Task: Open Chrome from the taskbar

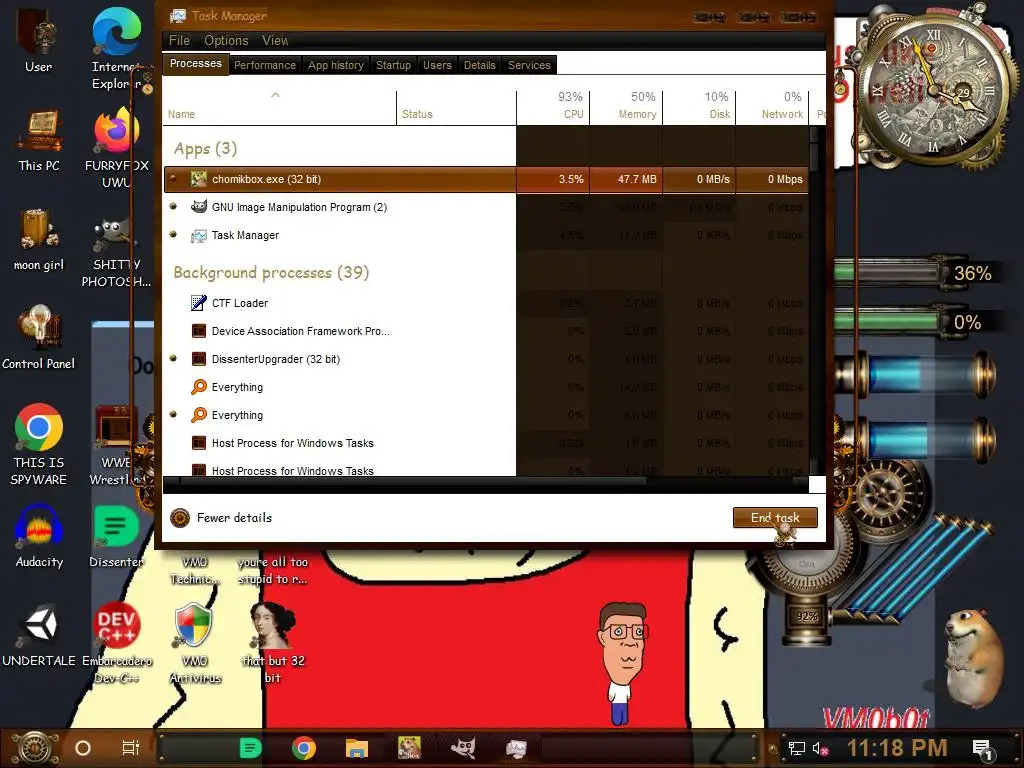Action: (x=304, y=748)
